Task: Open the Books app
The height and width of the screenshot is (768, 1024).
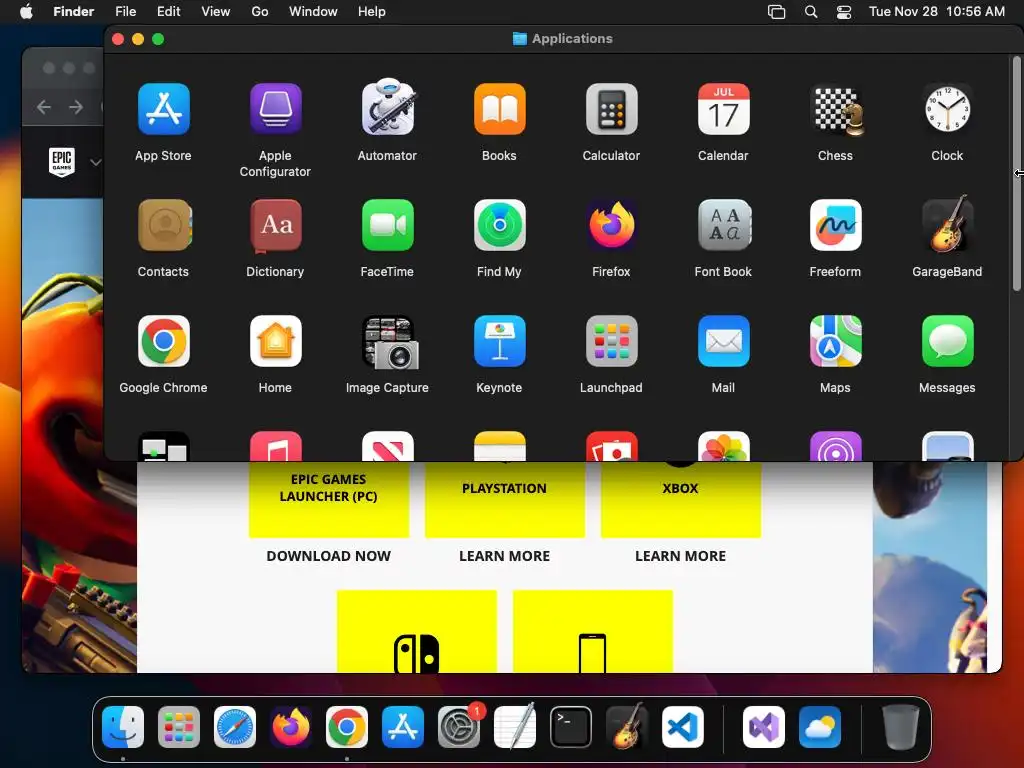Action: tap(499, 109)
